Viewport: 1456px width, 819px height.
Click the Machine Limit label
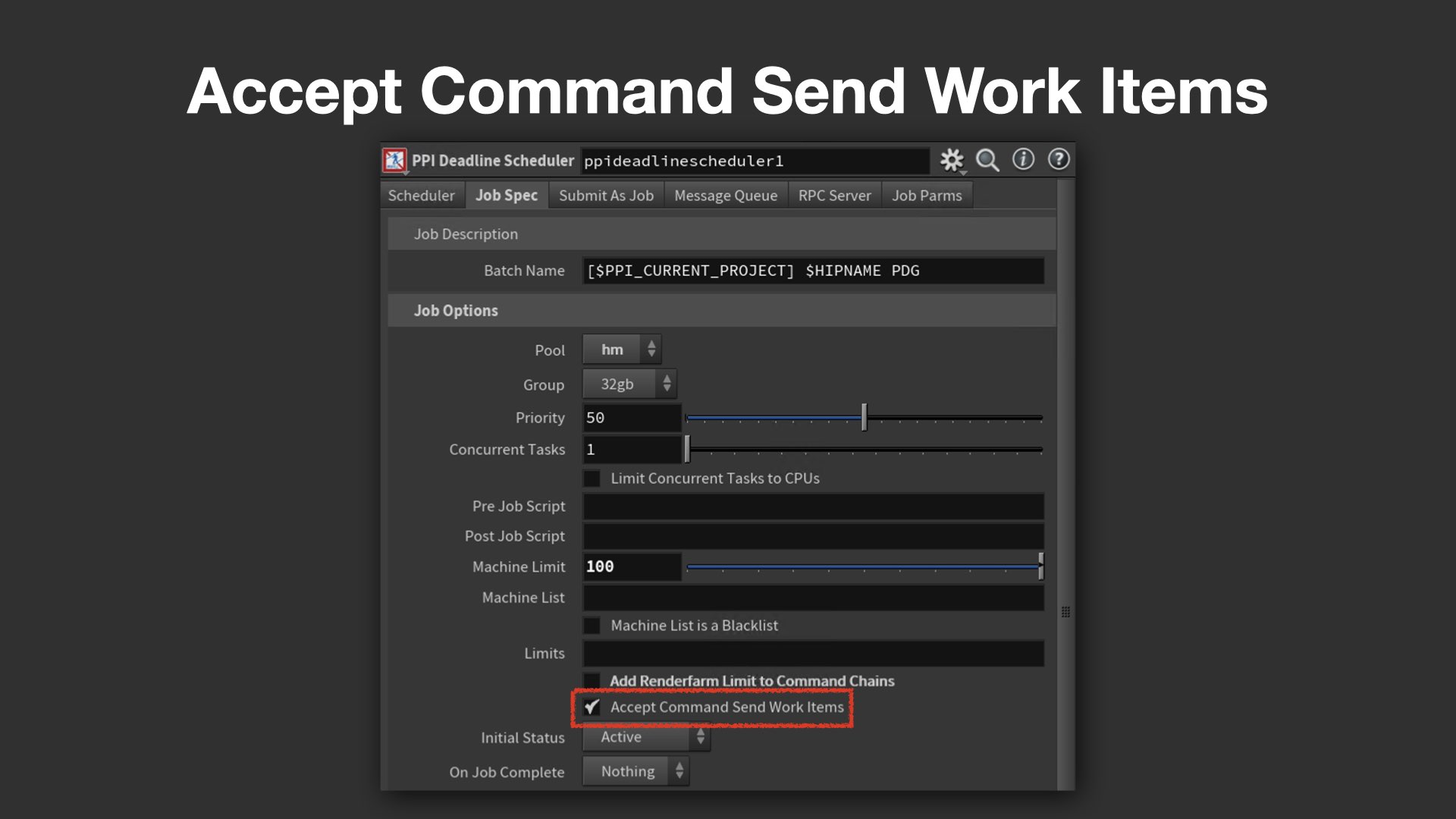519,567
